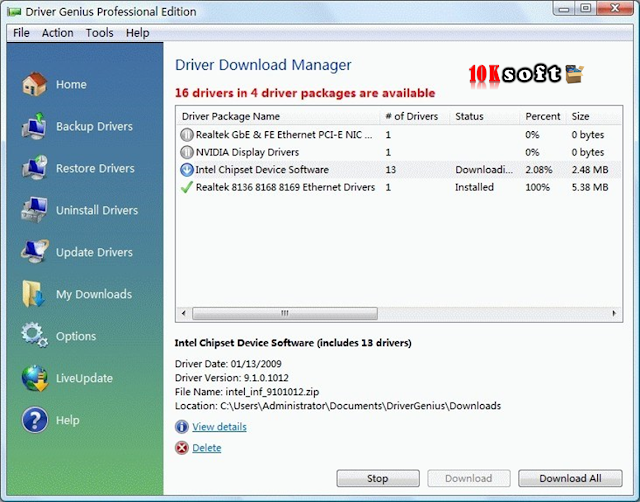
Task: Click the 5.38 MB size cell
Action: click(590, 187)
